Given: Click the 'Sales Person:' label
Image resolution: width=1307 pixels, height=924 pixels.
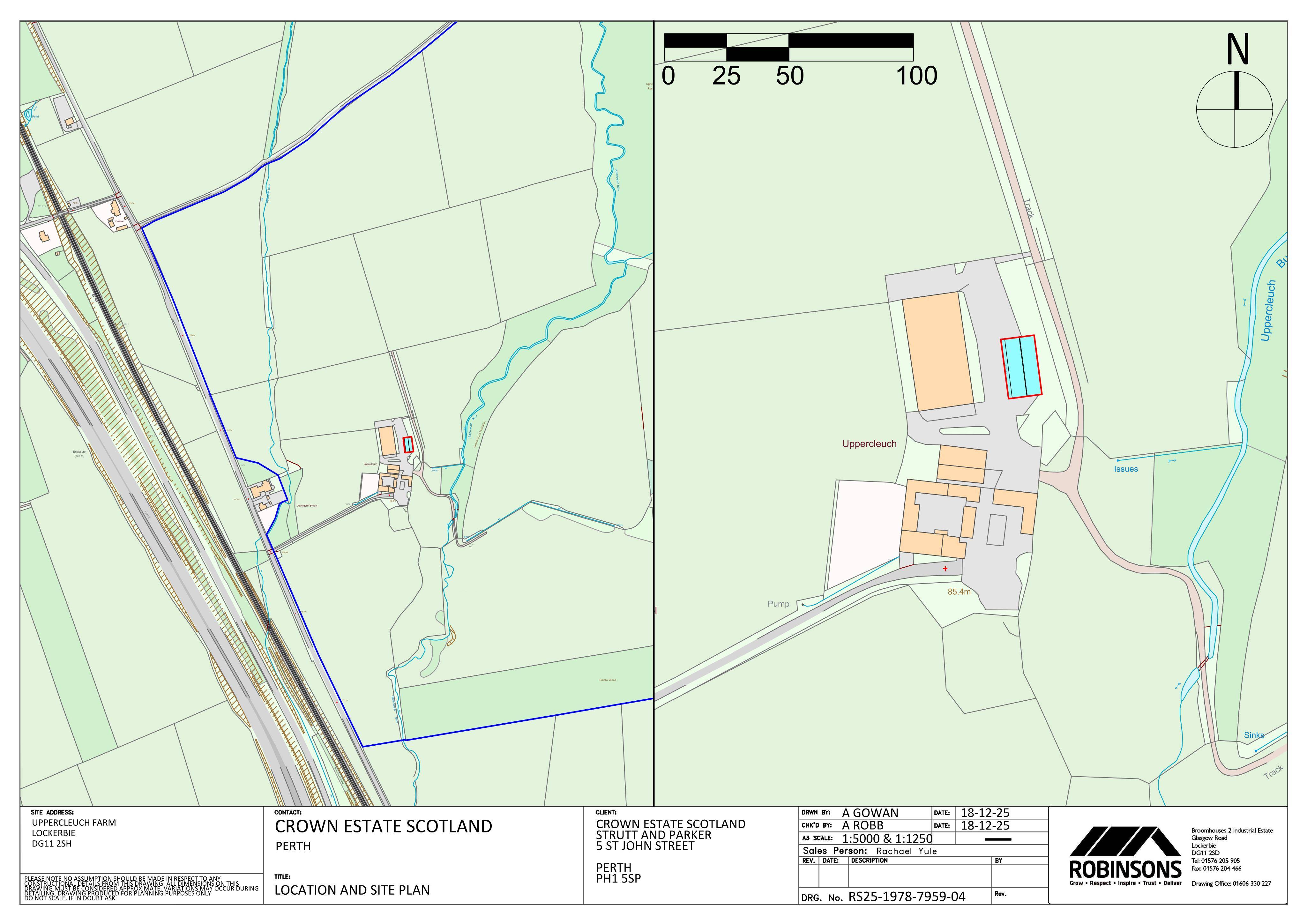Looking at the screenshot, I should click(835, 851).
